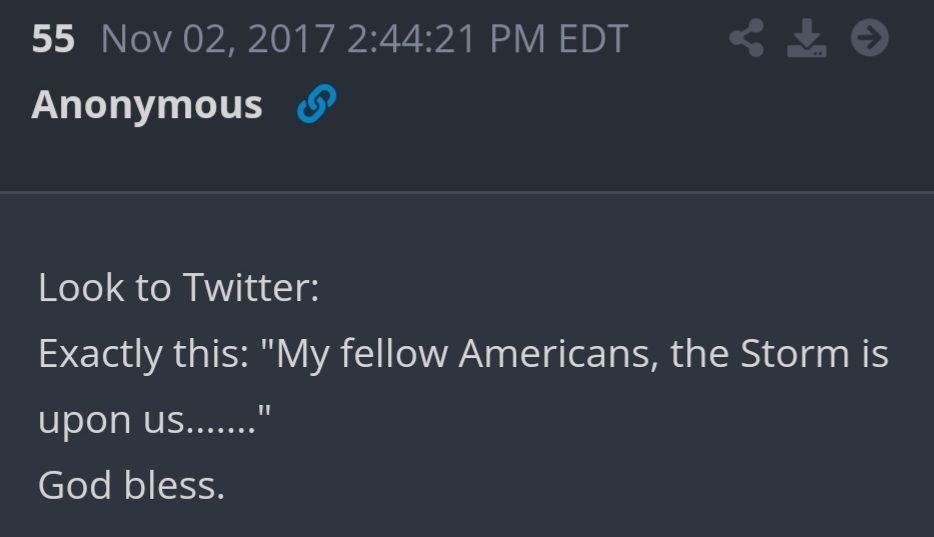Click the word "Look" starting the post

tap(80, 288)
